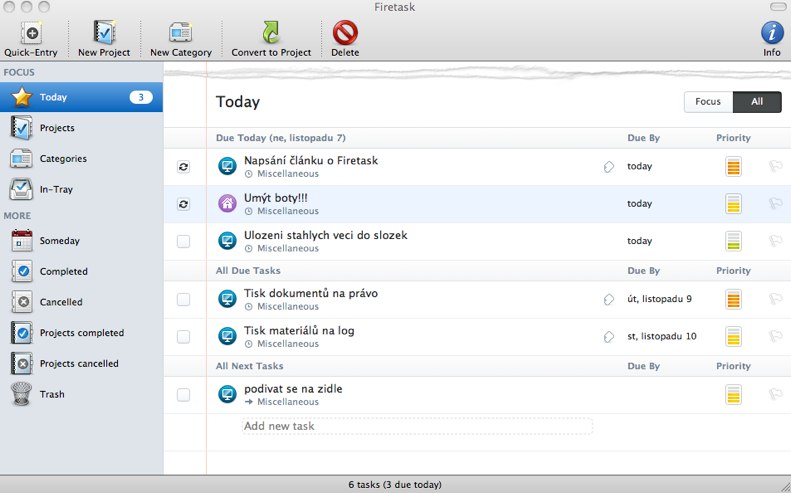Click the New Category toolbar icon
The image size is (791, 493).
click(180, 33)
